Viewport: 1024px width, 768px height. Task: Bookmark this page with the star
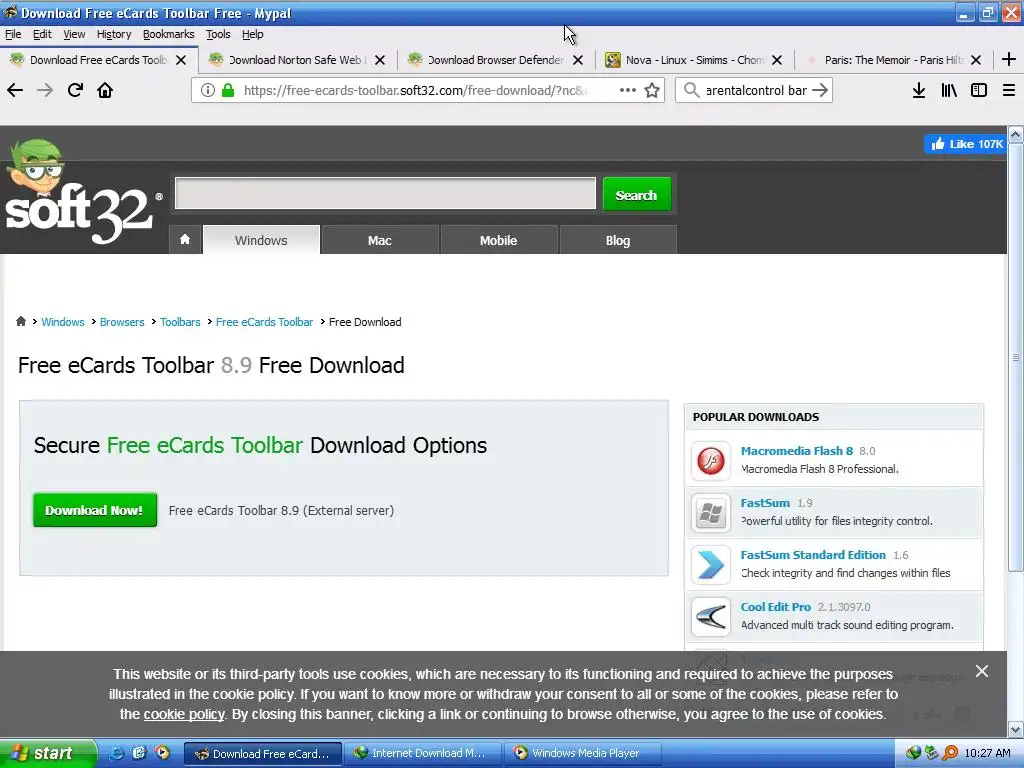point(652,90)
